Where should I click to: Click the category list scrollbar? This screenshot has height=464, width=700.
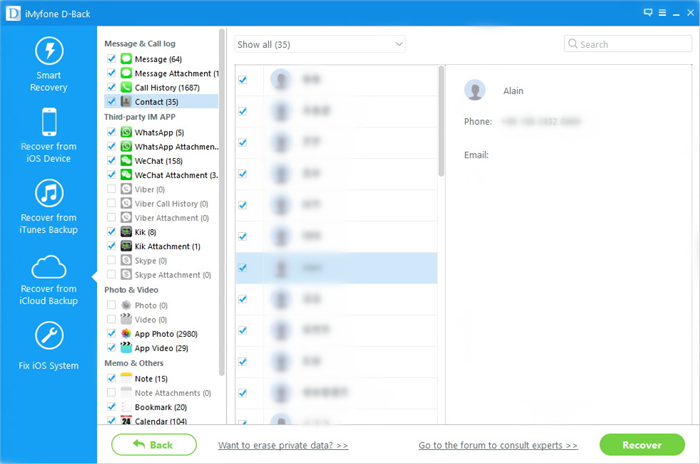coord(221,201)
